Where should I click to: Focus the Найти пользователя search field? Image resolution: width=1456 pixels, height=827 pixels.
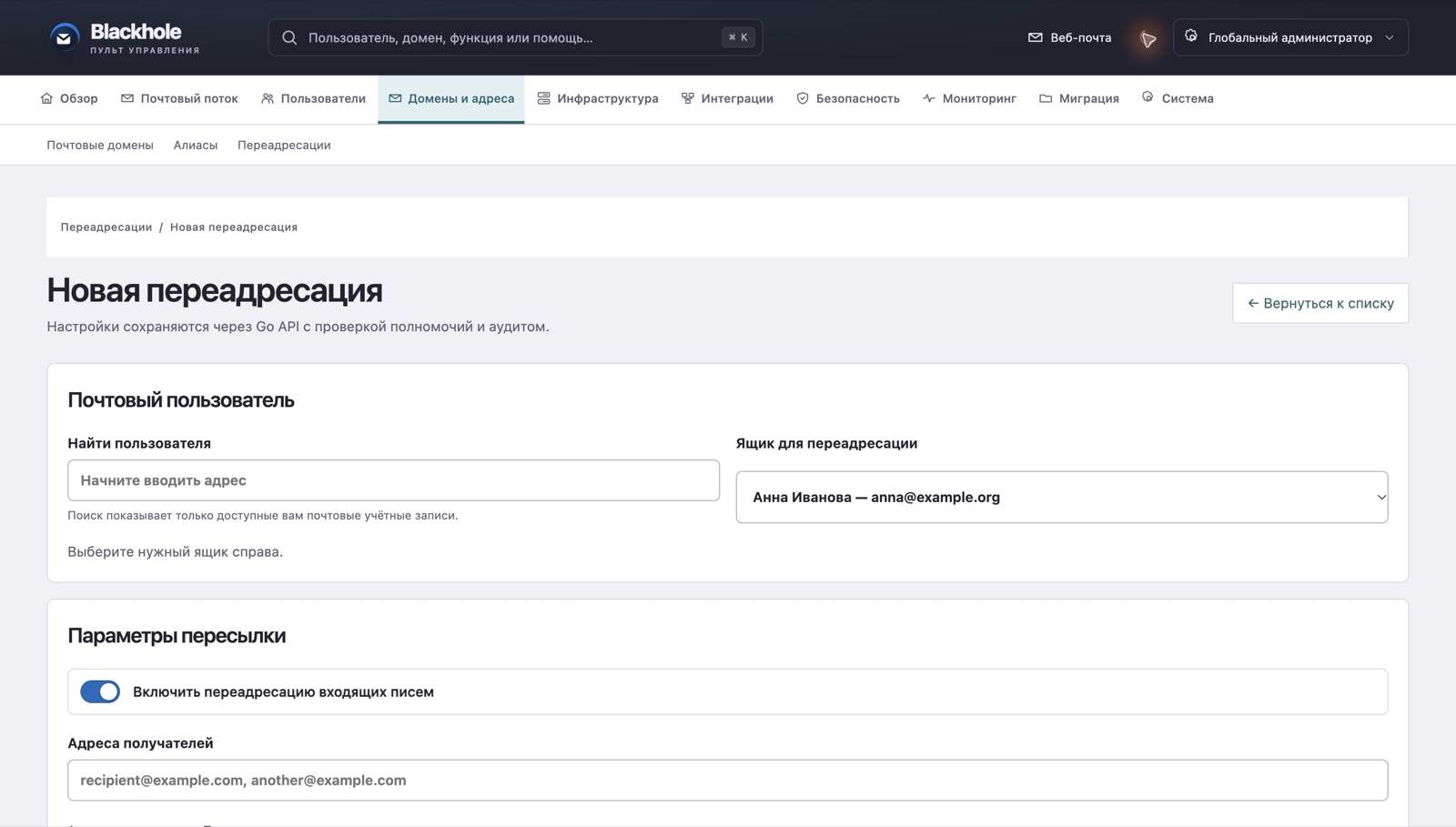(393, 480)
